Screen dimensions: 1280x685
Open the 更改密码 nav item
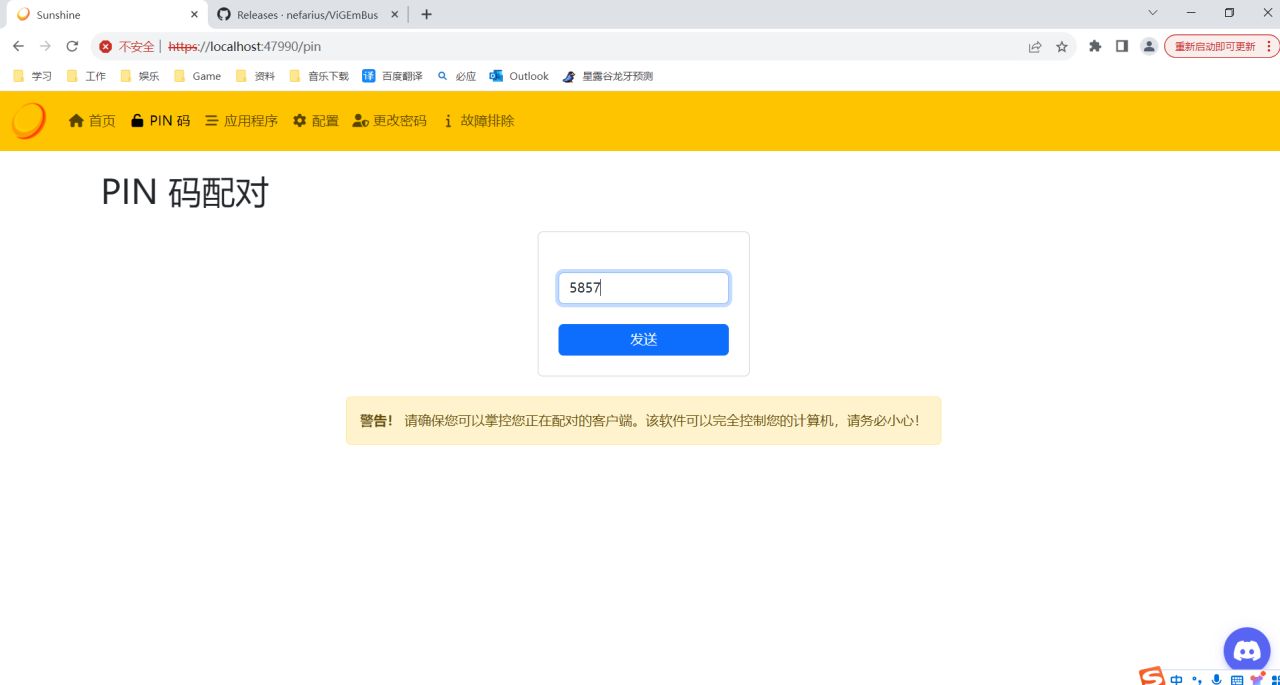pyautogui.click(x=390, y=121)
